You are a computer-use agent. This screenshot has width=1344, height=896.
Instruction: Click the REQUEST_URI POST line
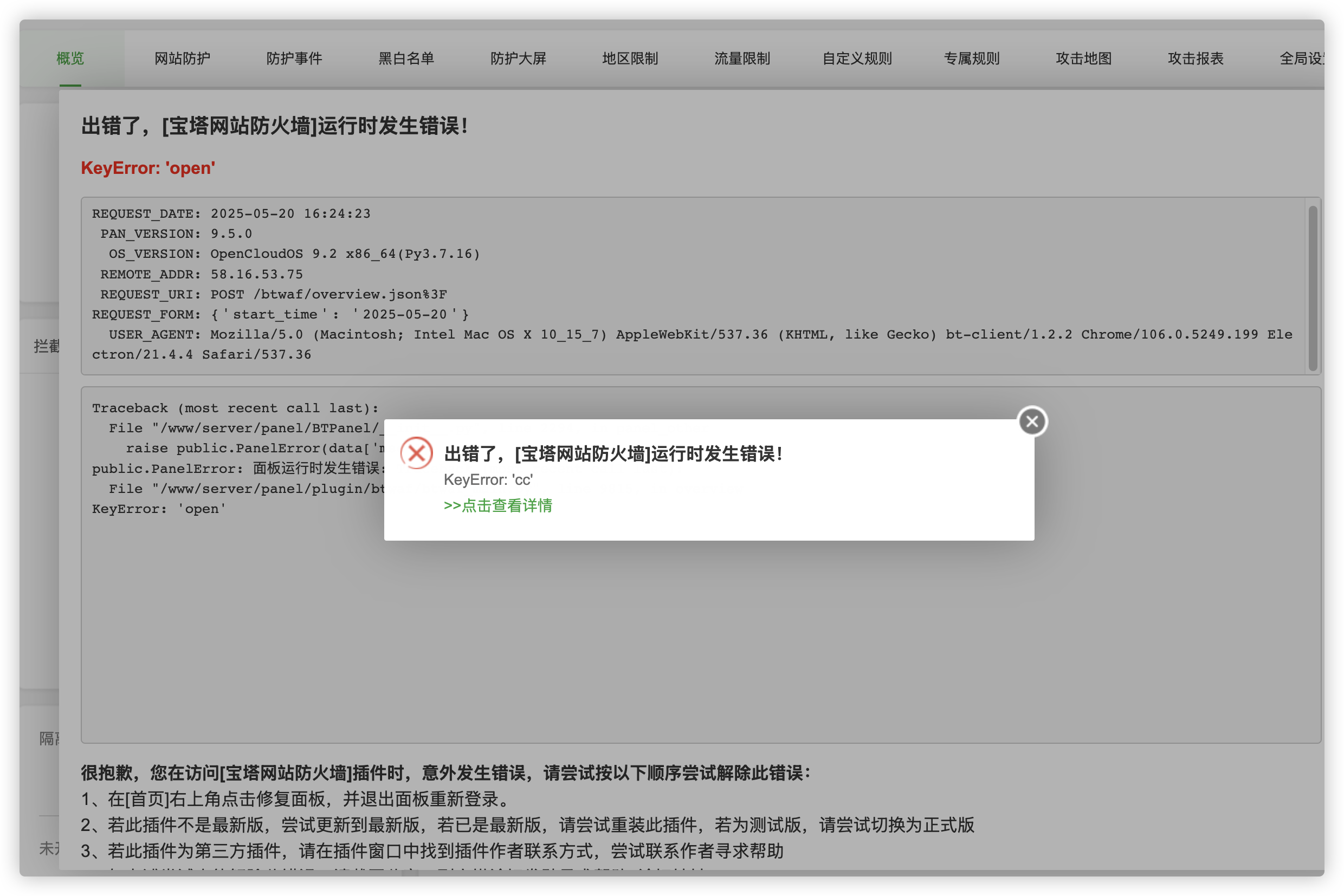click(274, 294)
